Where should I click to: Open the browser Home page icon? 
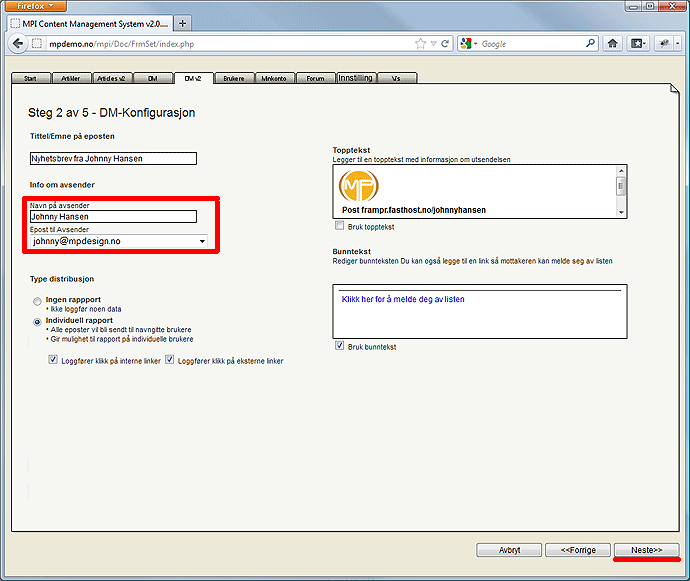613,43
